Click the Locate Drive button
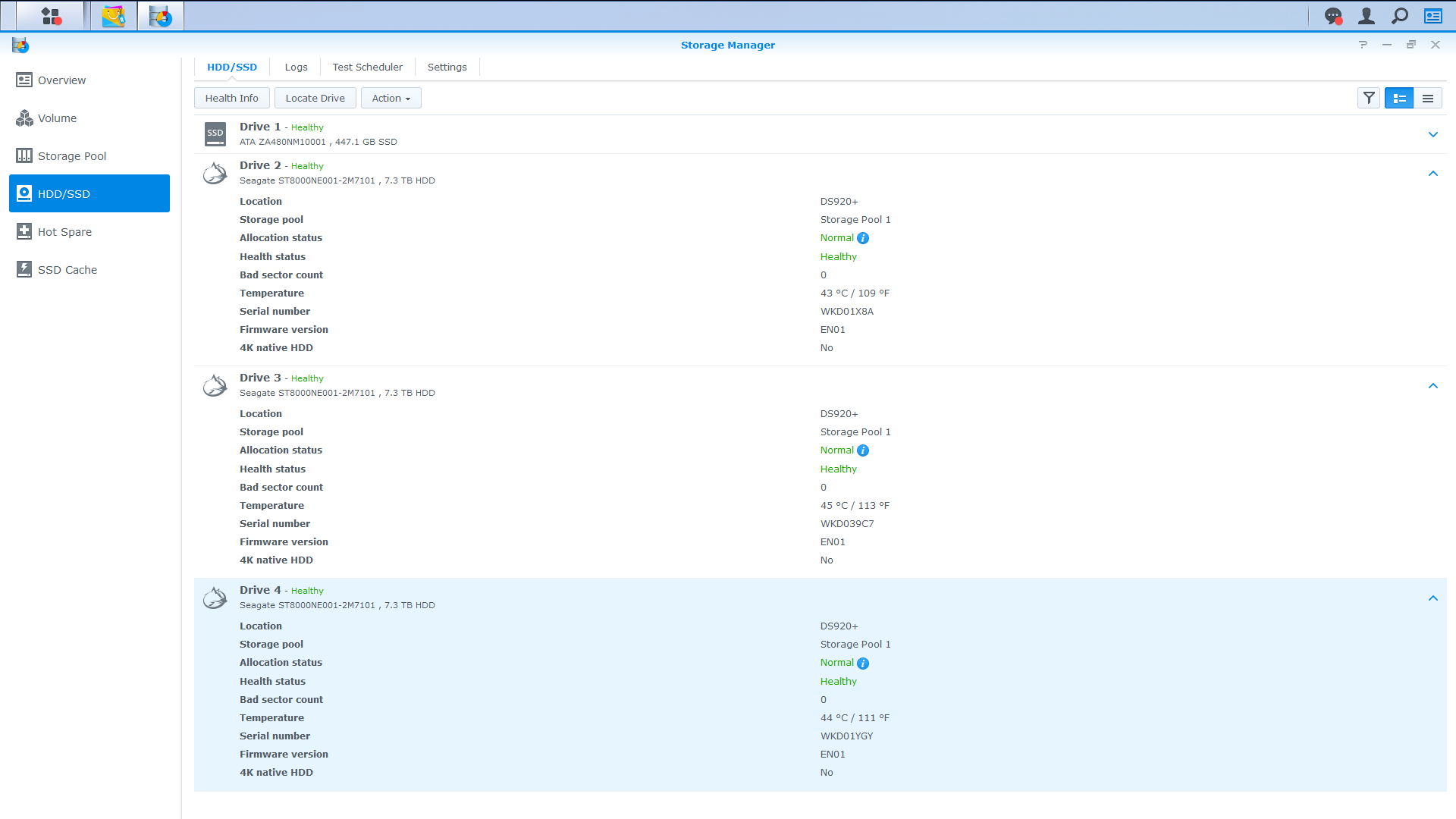Screen dimensions: 1456x819 [315, 99]
